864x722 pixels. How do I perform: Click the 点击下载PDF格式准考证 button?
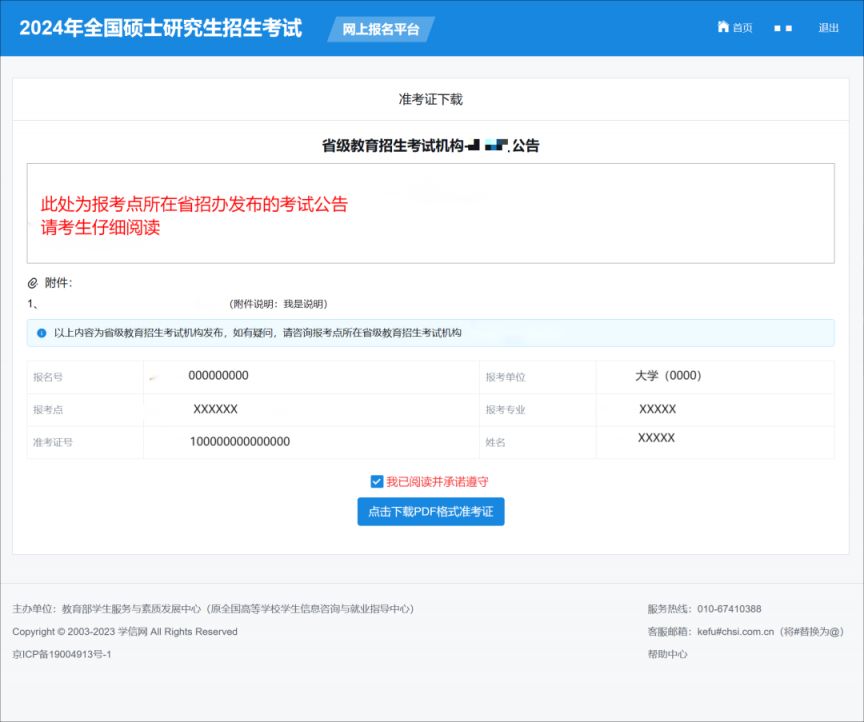pos(431,511)
